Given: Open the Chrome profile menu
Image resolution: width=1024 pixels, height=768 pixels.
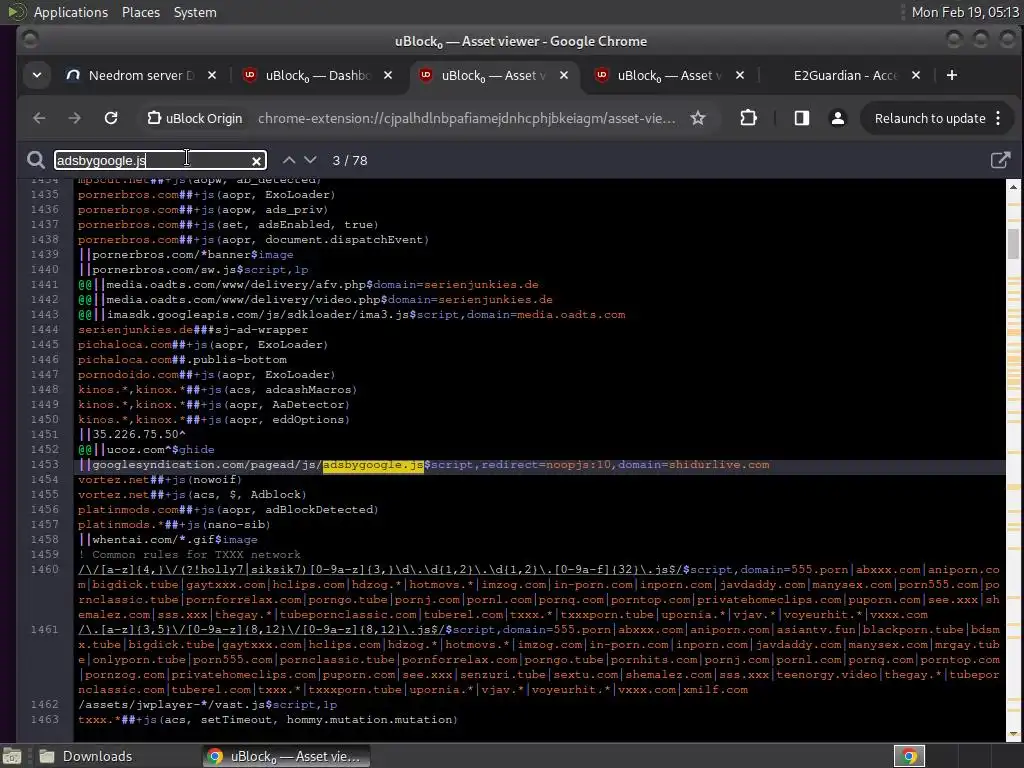Looking at the screenshot, I should (837, 118).
